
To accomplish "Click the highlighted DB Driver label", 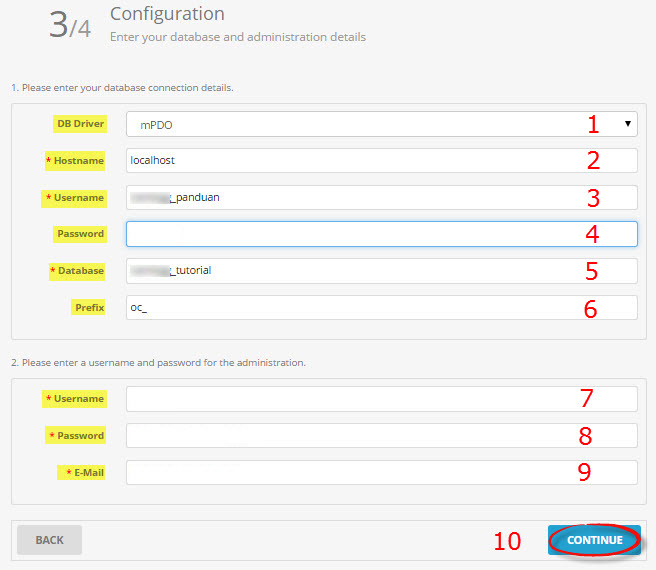I will tap(80, 124).
